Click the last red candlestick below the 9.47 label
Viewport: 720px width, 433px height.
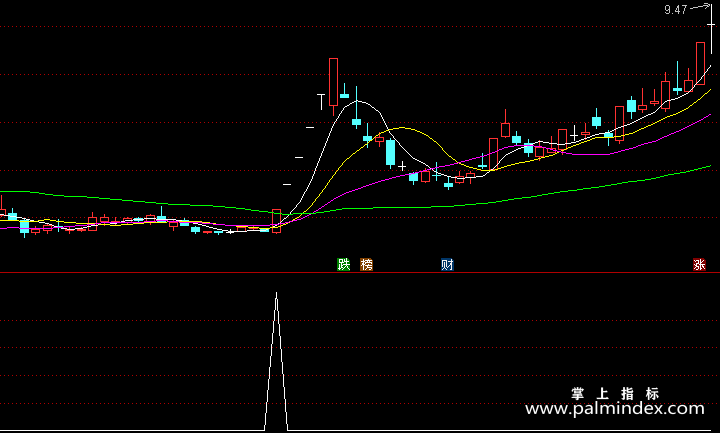700,63
